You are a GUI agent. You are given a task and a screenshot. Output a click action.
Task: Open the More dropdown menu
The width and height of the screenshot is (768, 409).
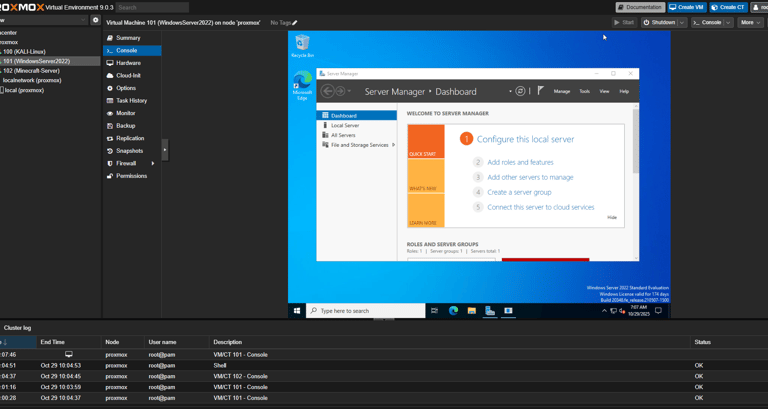click(x=750, y=23)
